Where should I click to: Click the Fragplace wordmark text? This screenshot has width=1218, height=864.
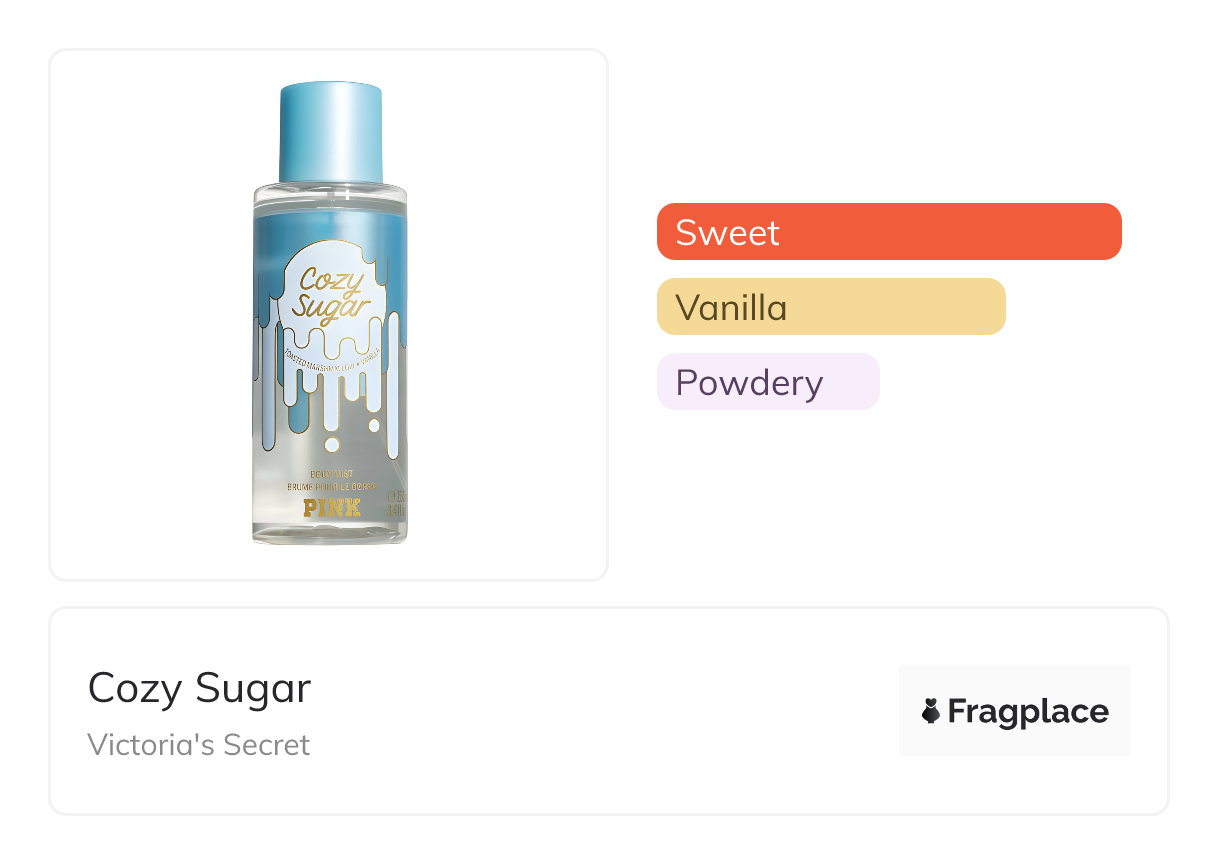coord(1028,712)
